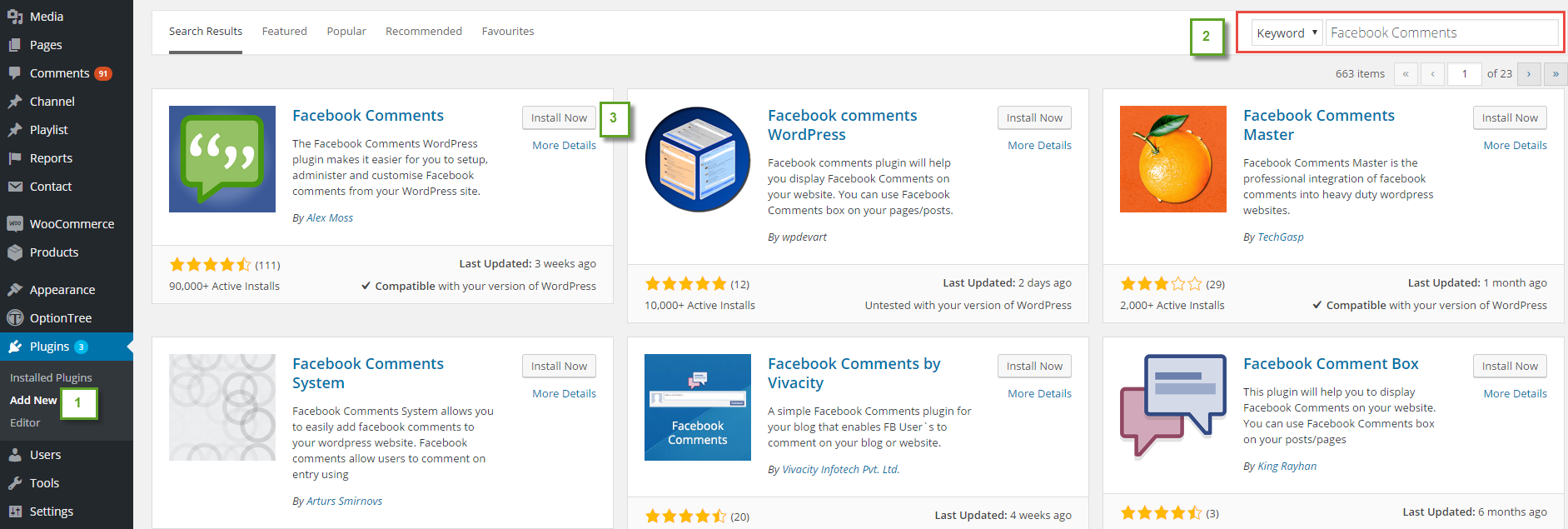Viewport: 1568px width, 529px height.
Task: Install Facebook Comments Master plugin
Action: click(1510, 118)
